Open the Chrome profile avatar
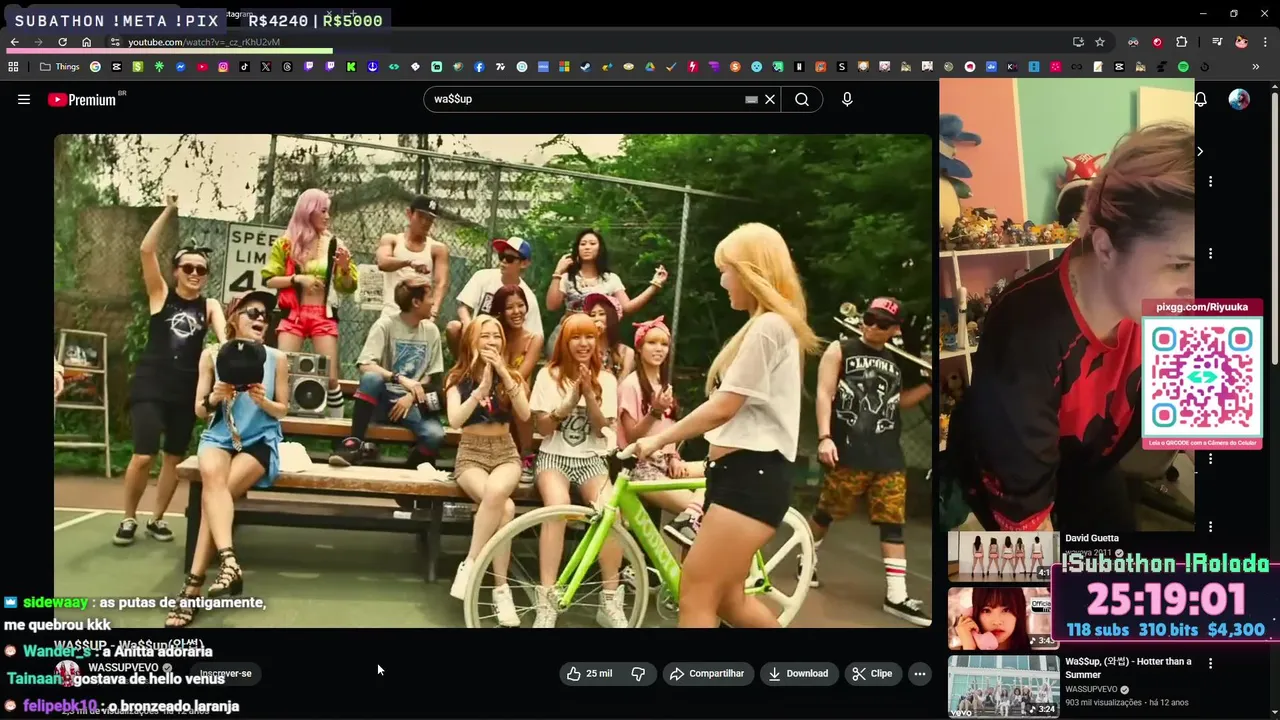Viewport: 1280px width, 720px height. point(1241,42)
